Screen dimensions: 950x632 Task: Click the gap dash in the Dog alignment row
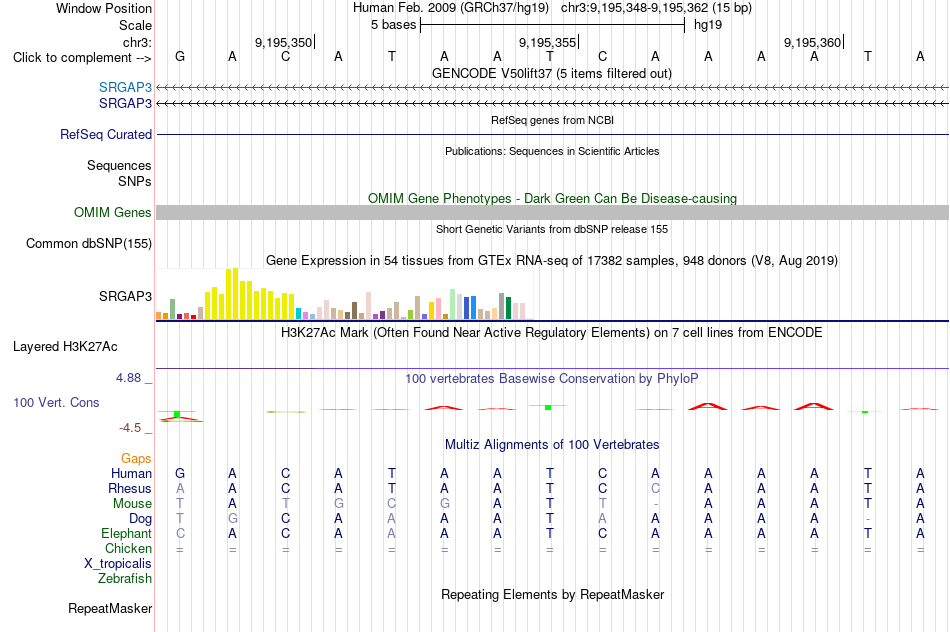[x=868, y=519]
